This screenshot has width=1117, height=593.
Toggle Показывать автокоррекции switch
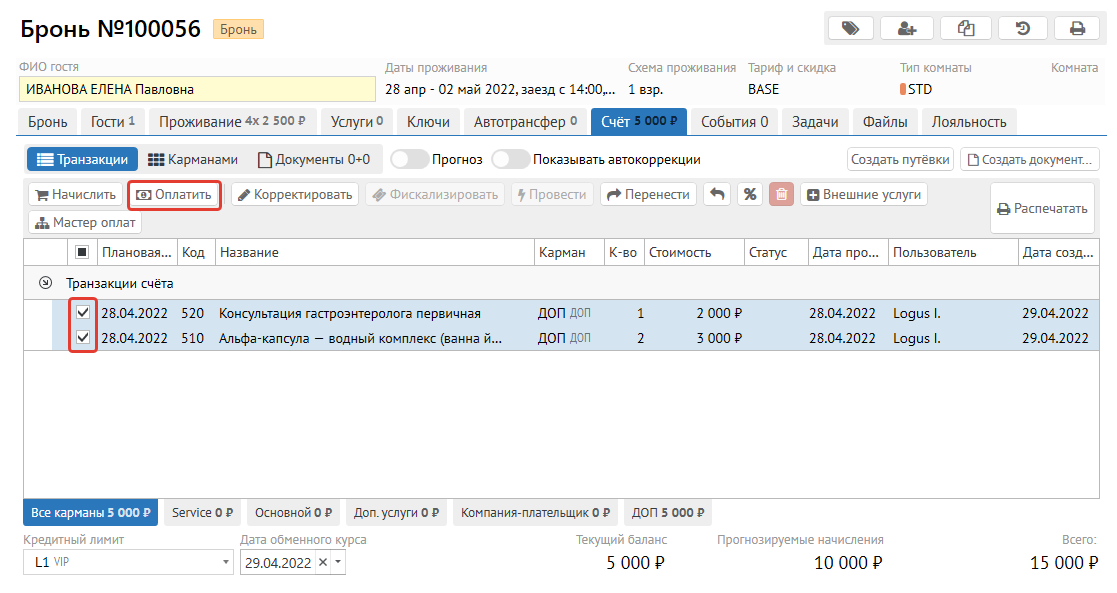pyautogui.click(x=510, y=160)
